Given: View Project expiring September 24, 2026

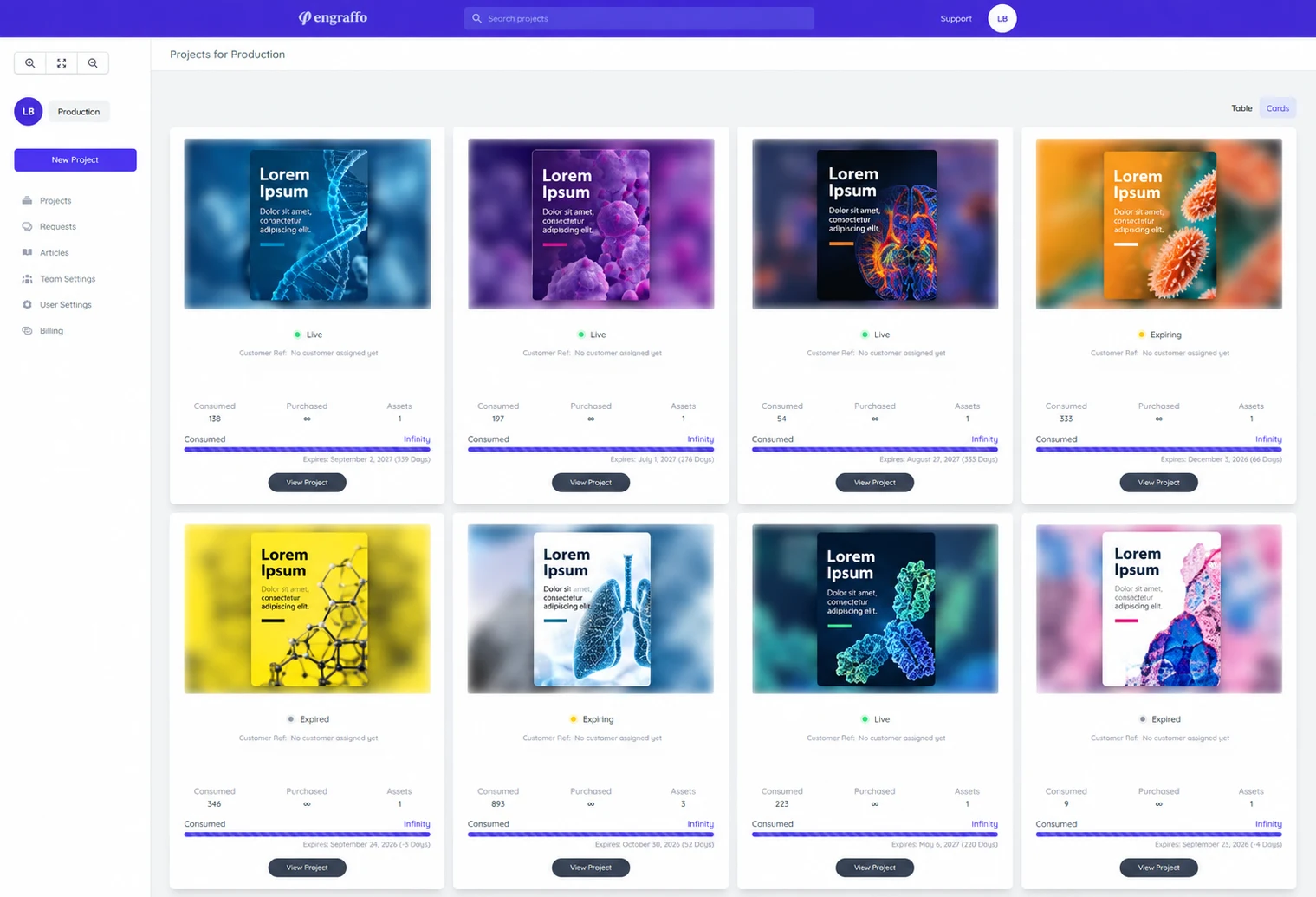Looking at the screenshot, I should pyautogui.click(x=307, y=867).
